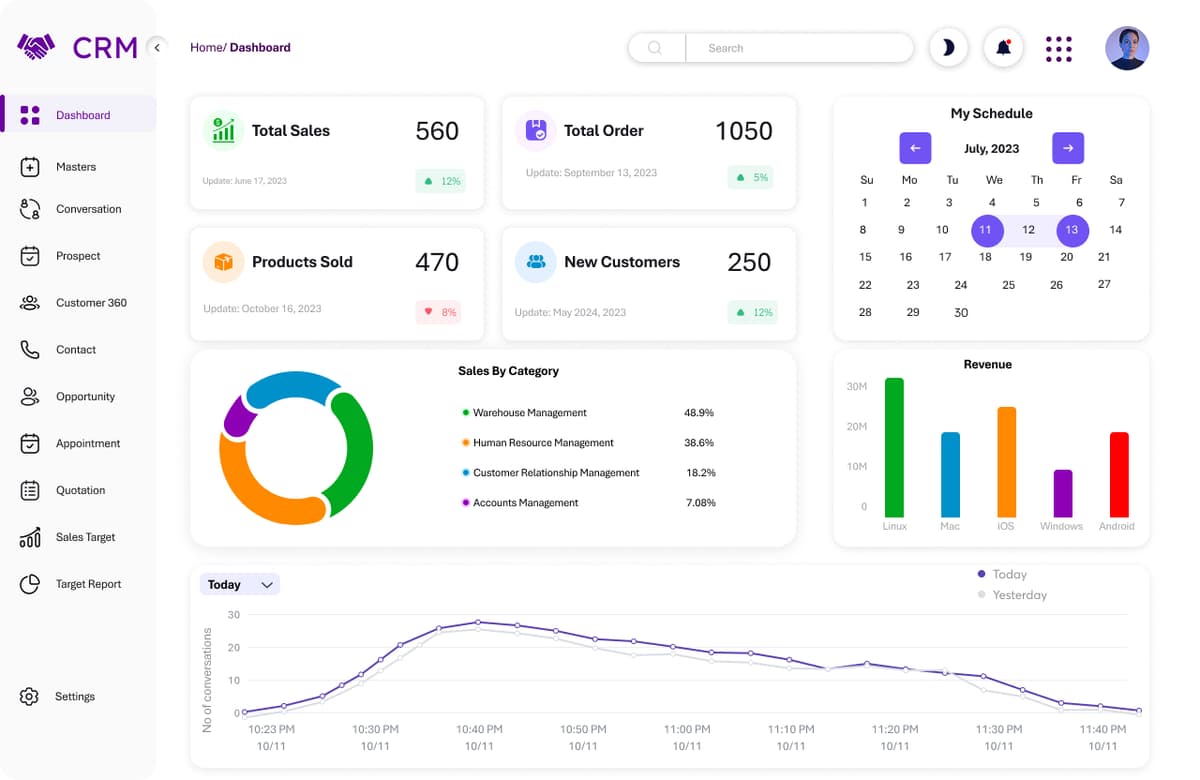The image size is (1200, 780).
Task: Select the Conversation sidebar icon
Action: click(29, 209)
